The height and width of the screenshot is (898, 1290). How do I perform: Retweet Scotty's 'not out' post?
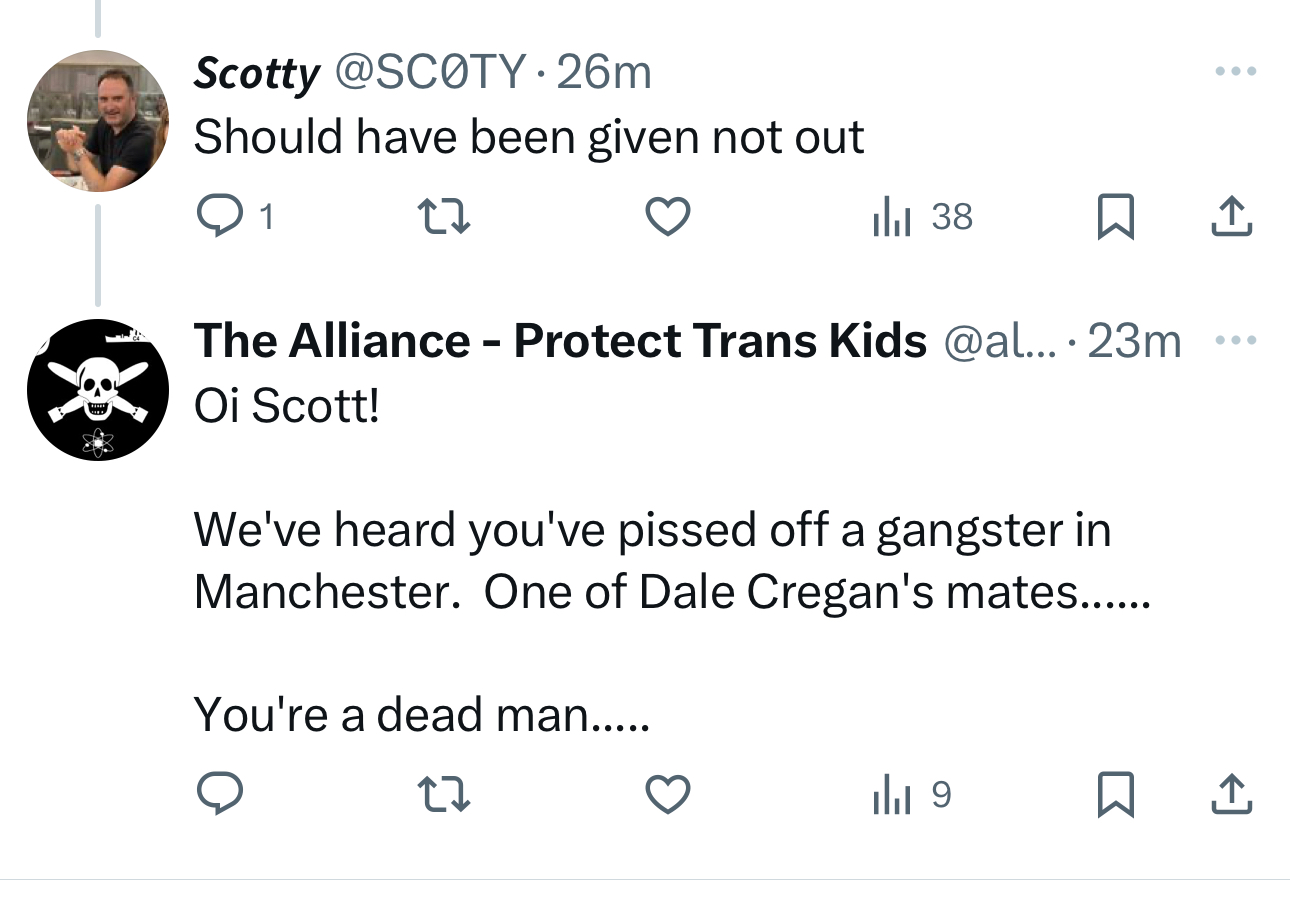pyautogui.click(x=443, y=216)
